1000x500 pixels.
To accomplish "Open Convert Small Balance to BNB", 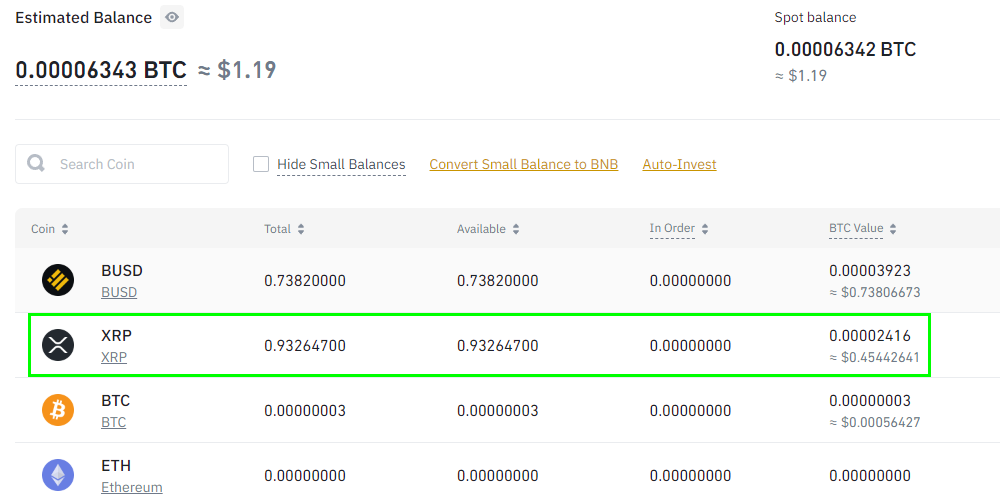I will pos(524,165).
